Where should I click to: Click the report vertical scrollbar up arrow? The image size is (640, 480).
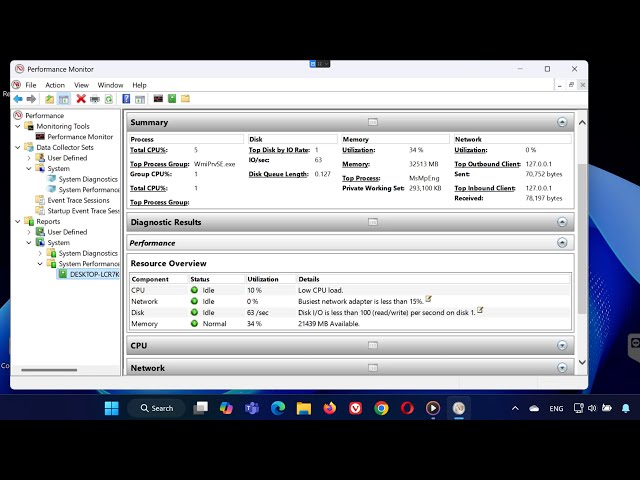(582, 122)
